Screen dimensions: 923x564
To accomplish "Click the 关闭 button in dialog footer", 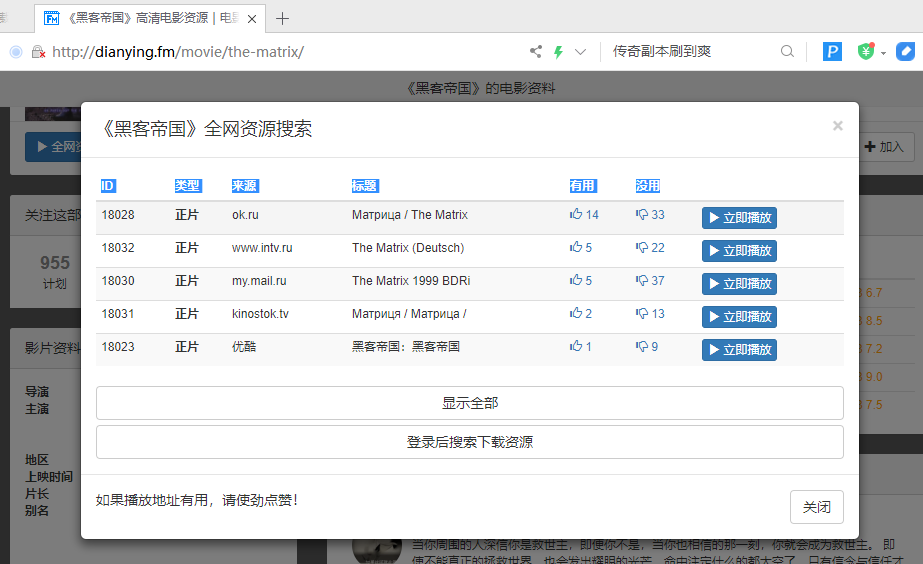I will tap(817, 507).
